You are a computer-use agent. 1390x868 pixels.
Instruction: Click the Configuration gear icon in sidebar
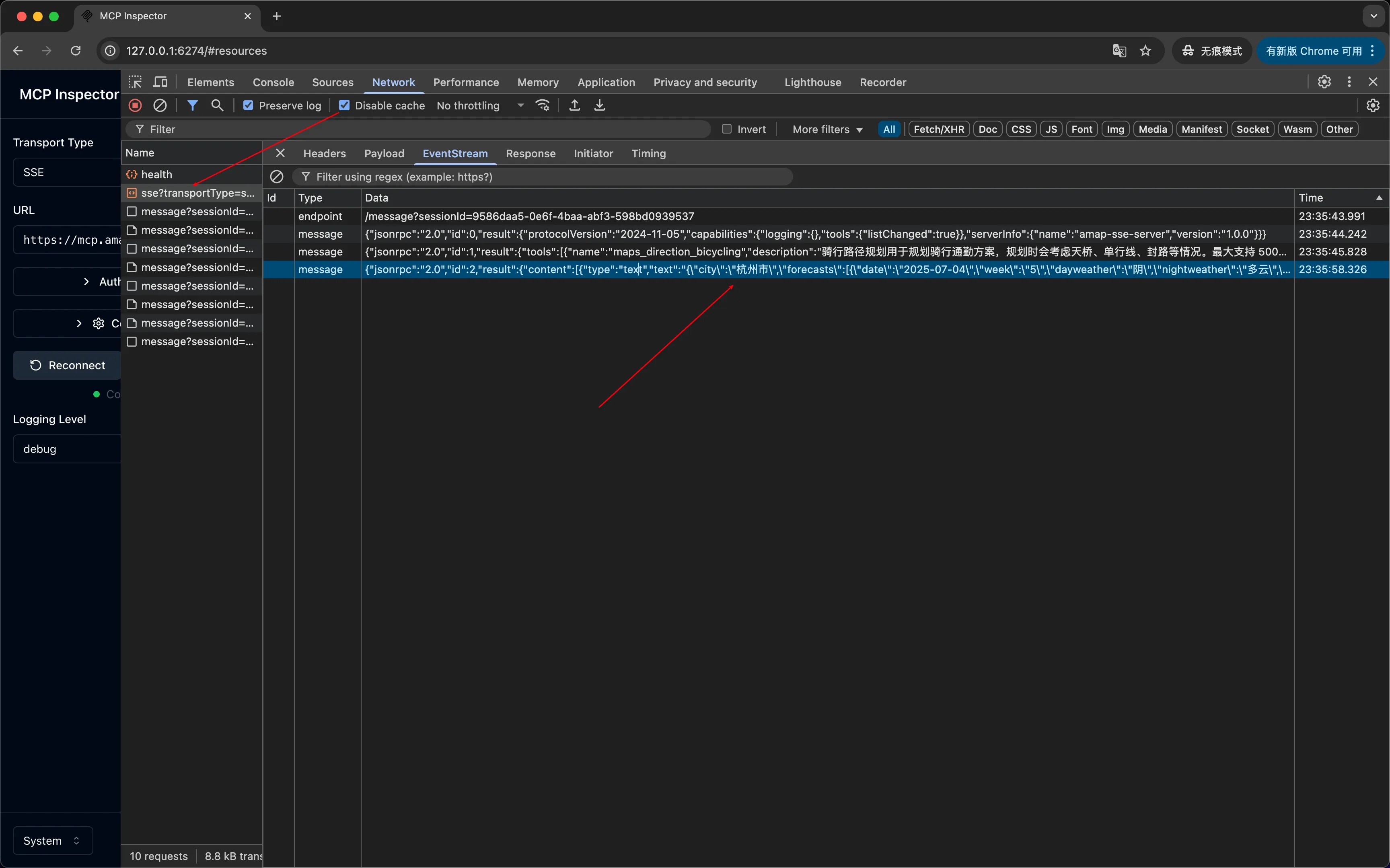99,324
